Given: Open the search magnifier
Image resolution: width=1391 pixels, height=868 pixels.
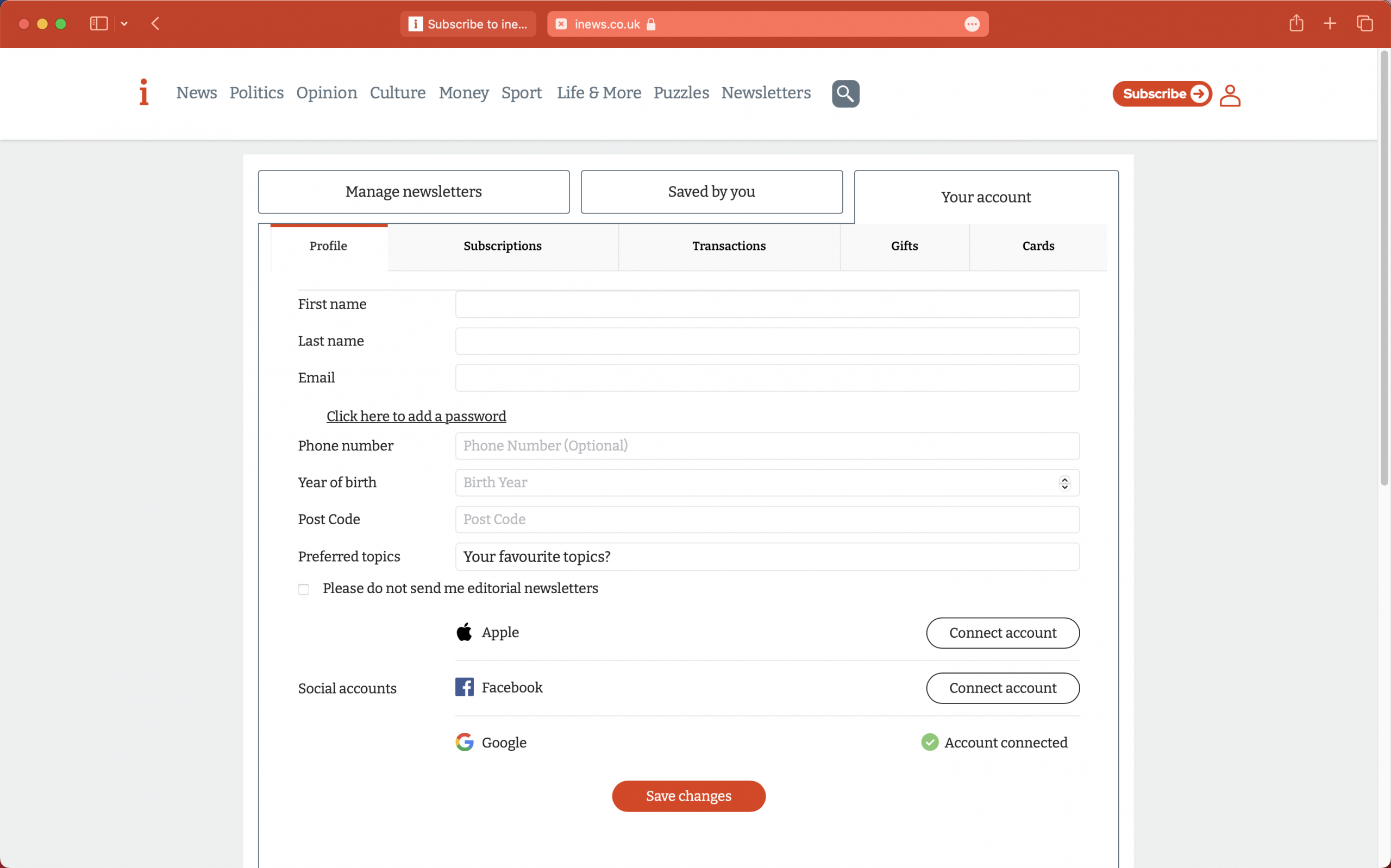Looking at the screenshot, I should (844, 93).
